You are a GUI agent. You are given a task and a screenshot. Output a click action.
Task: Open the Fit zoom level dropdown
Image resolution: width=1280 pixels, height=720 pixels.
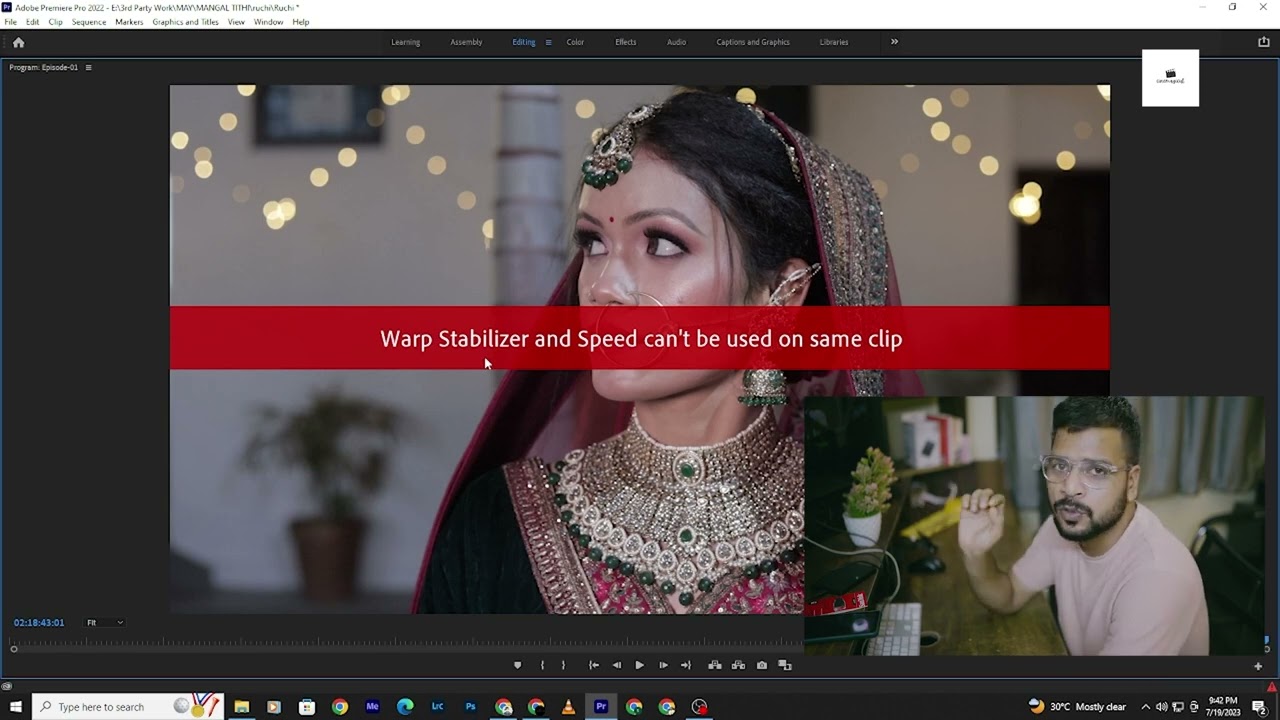[104, 622]
